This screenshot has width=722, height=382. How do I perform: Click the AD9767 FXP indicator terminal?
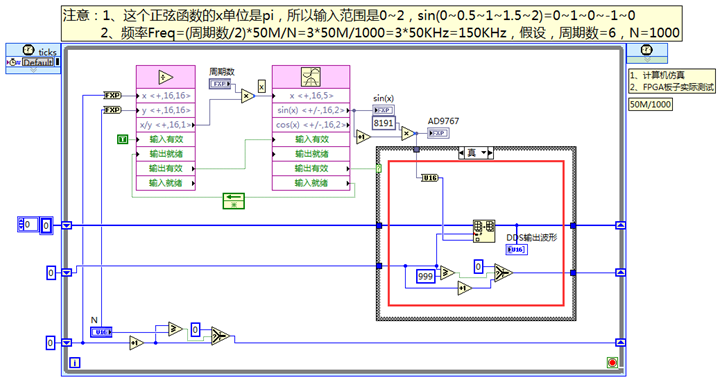(x=438, y=133)
